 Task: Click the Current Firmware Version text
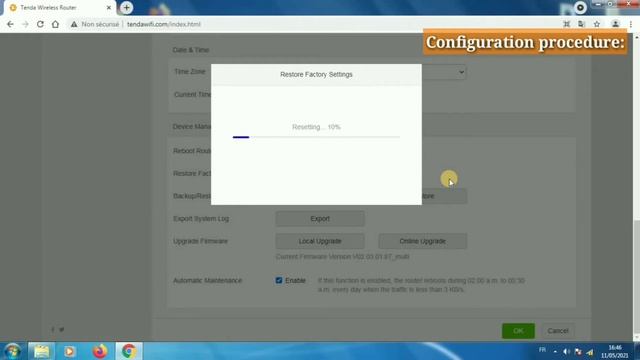point(342,257)
